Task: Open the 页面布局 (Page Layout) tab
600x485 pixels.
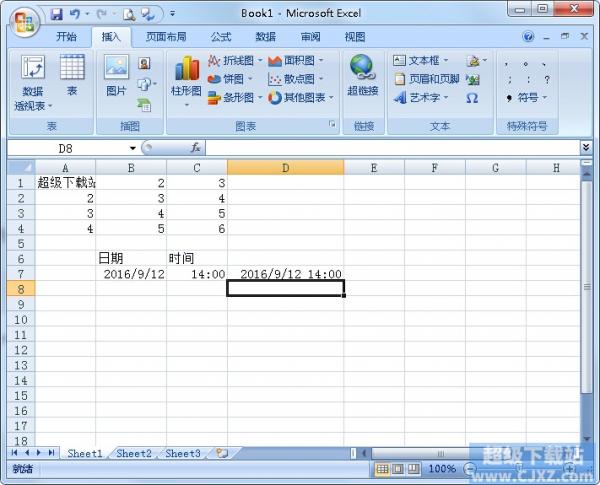Action: click(x=166, y=37)
